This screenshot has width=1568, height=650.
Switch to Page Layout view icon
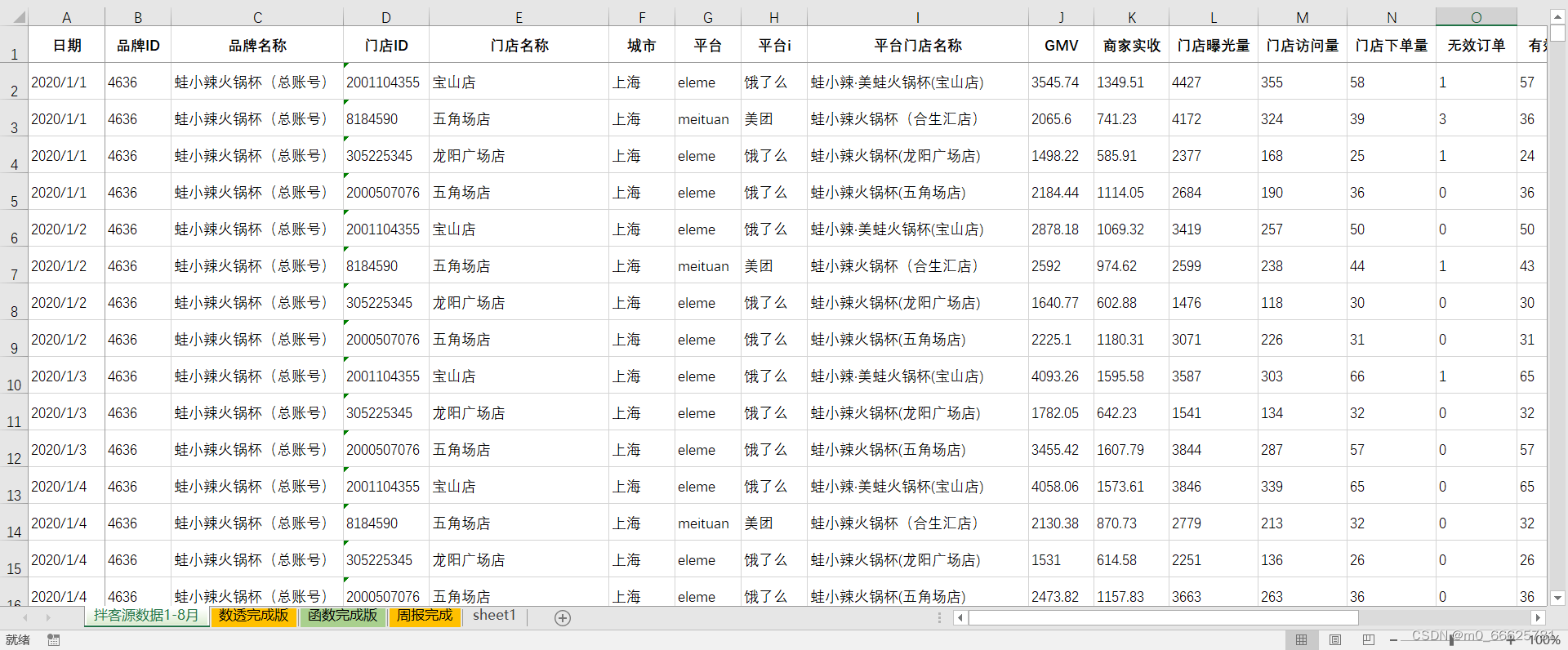(1335, 640)
